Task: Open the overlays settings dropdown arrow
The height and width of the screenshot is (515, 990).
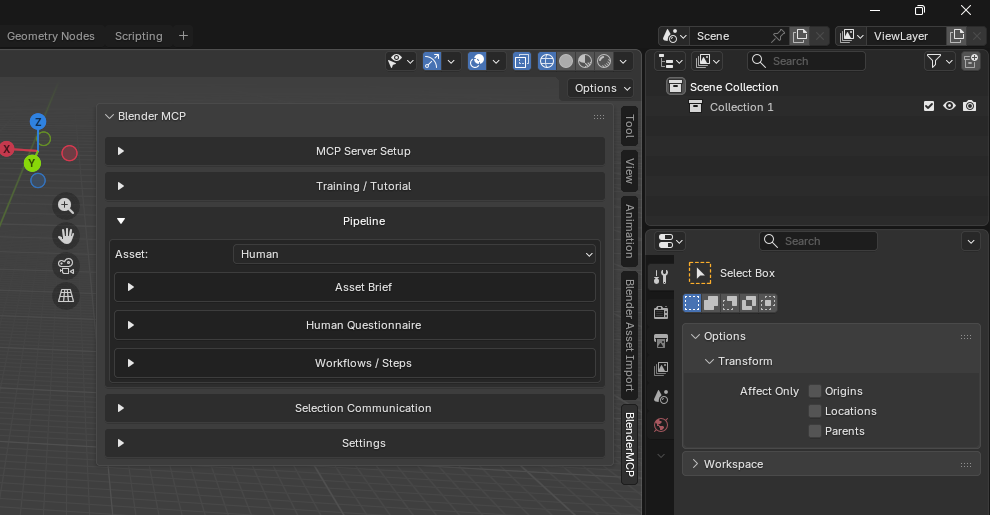Action: pyautogui.click(x=496, y=61)
